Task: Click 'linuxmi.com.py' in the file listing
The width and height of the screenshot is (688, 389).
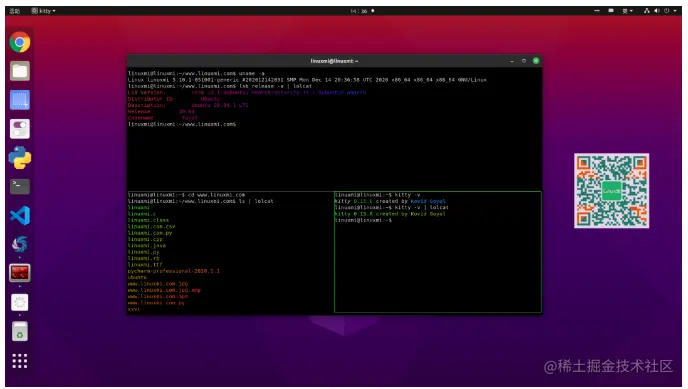Action: click(x=150, y=233)
